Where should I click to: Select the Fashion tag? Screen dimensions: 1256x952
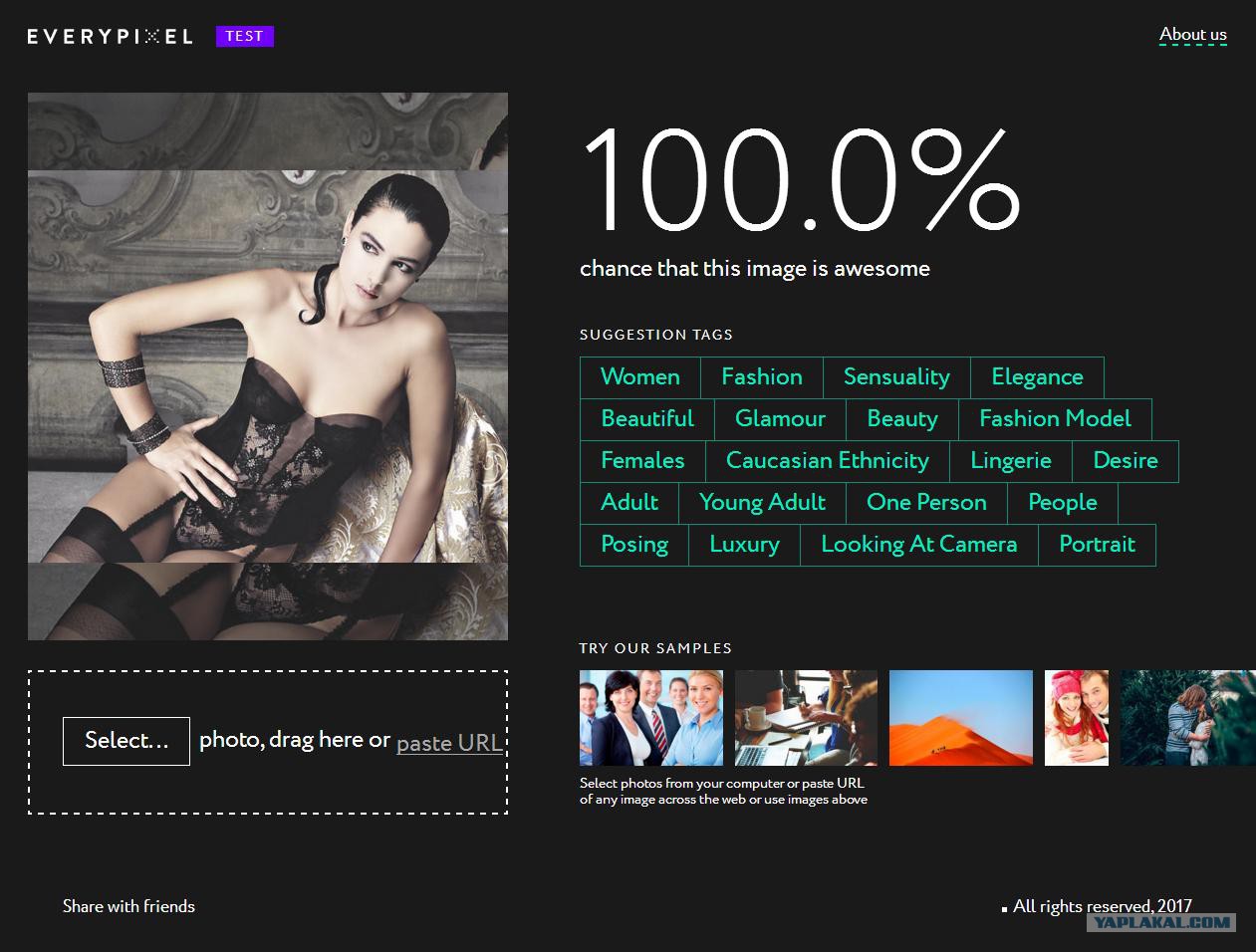tap(762, 377)
